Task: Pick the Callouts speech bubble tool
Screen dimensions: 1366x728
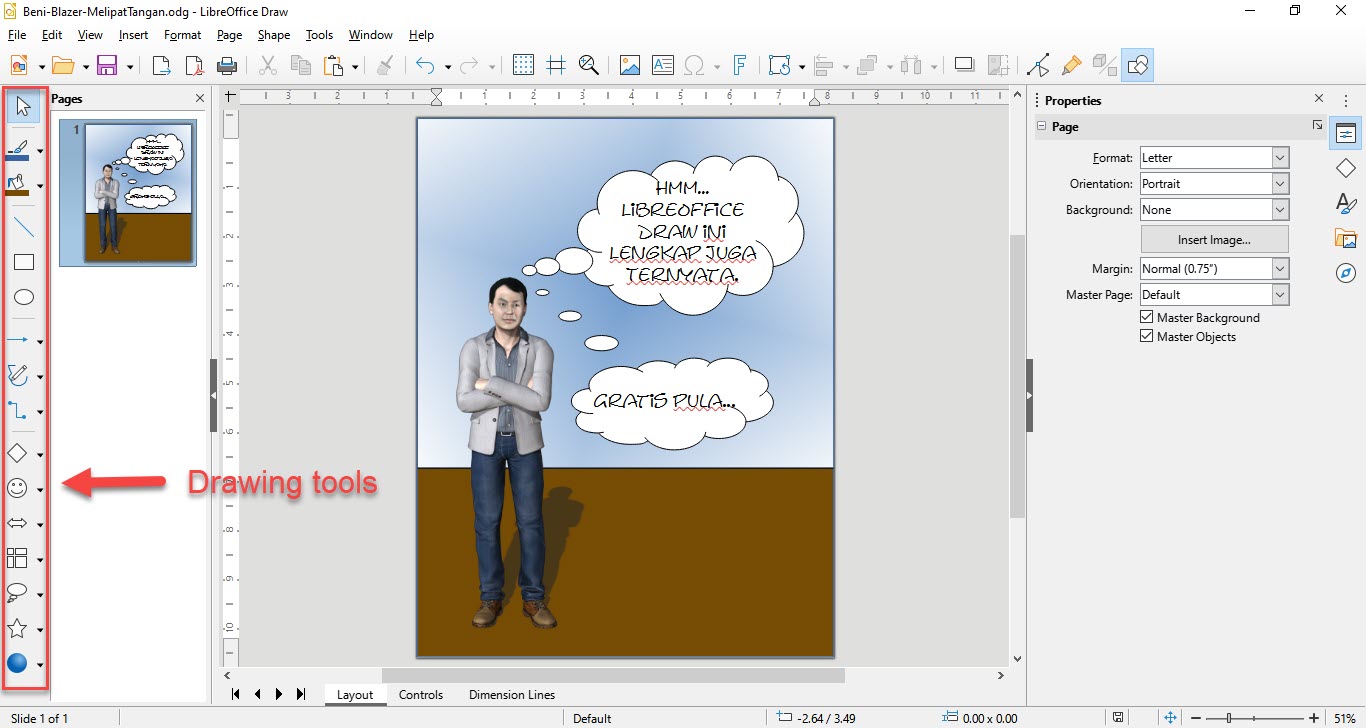Action: coord(18,593)
